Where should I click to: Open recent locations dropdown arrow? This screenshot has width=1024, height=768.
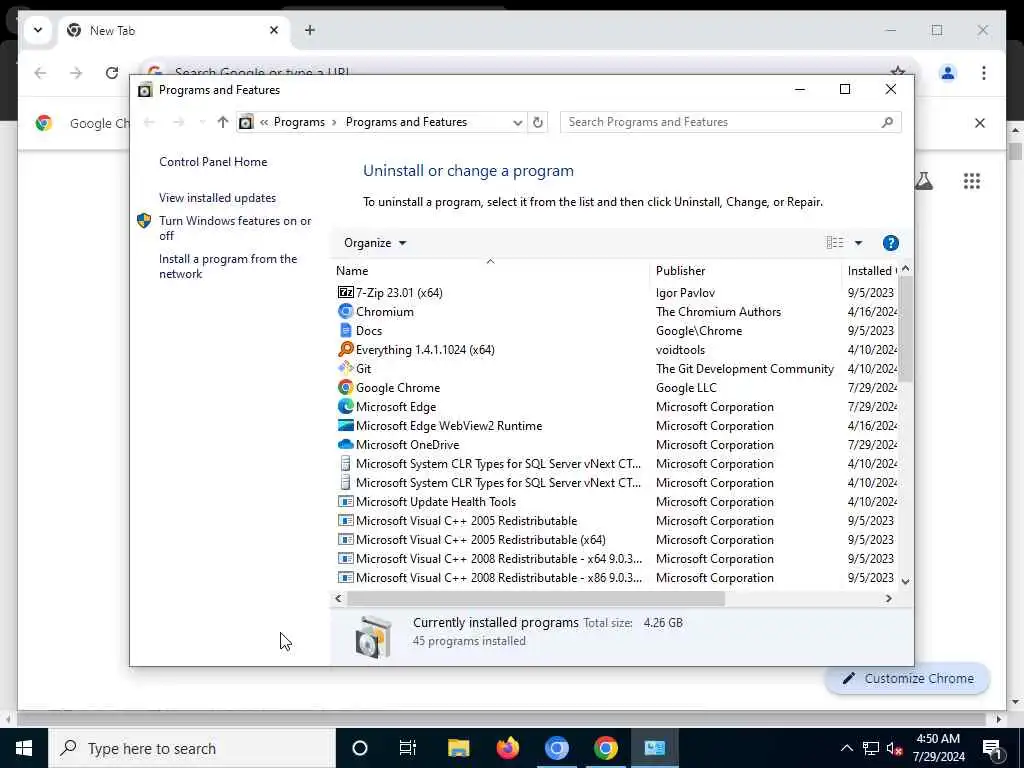coord(202,122)
